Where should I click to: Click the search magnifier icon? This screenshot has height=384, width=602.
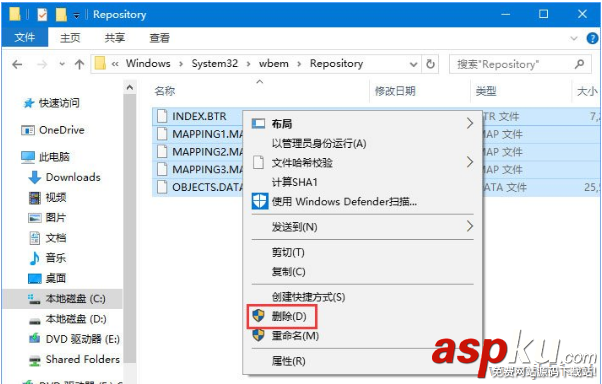(579, 64)
